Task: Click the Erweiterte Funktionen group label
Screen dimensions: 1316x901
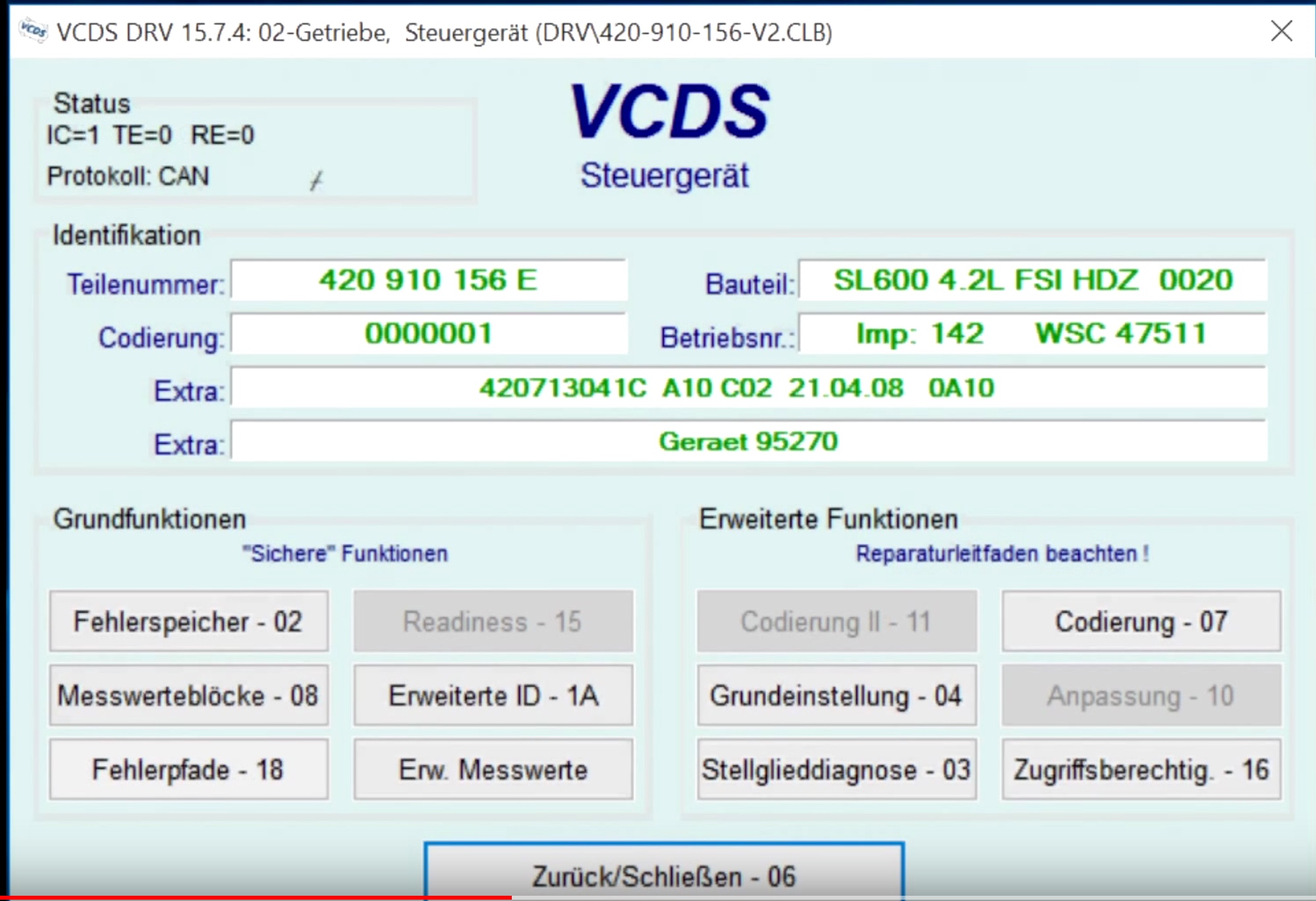Action: (829, 519)
